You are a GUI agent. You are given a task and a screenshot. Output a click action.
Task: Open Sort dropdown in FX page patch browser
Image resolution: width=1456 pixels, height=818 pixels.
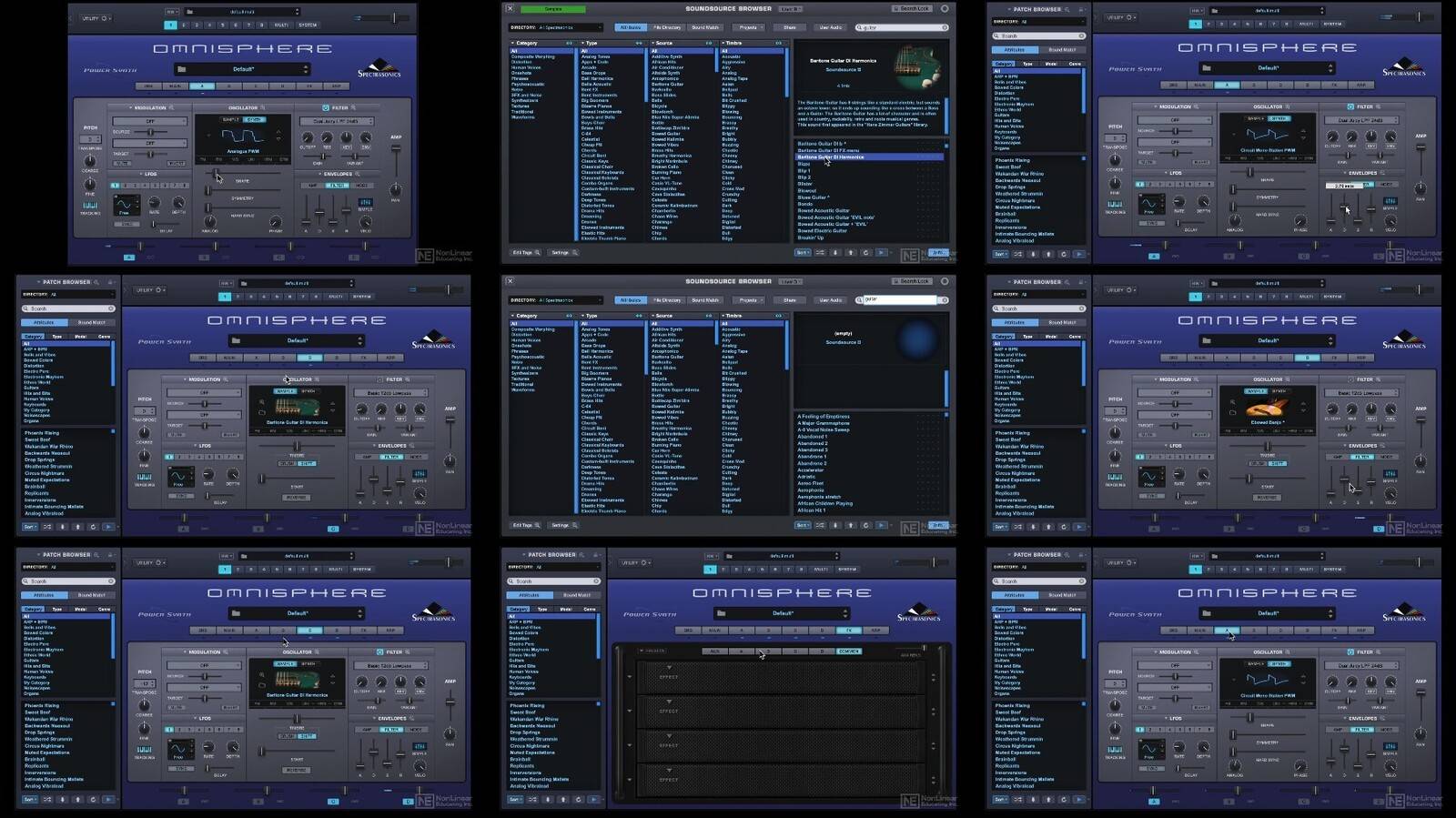(x=515, y=800)
